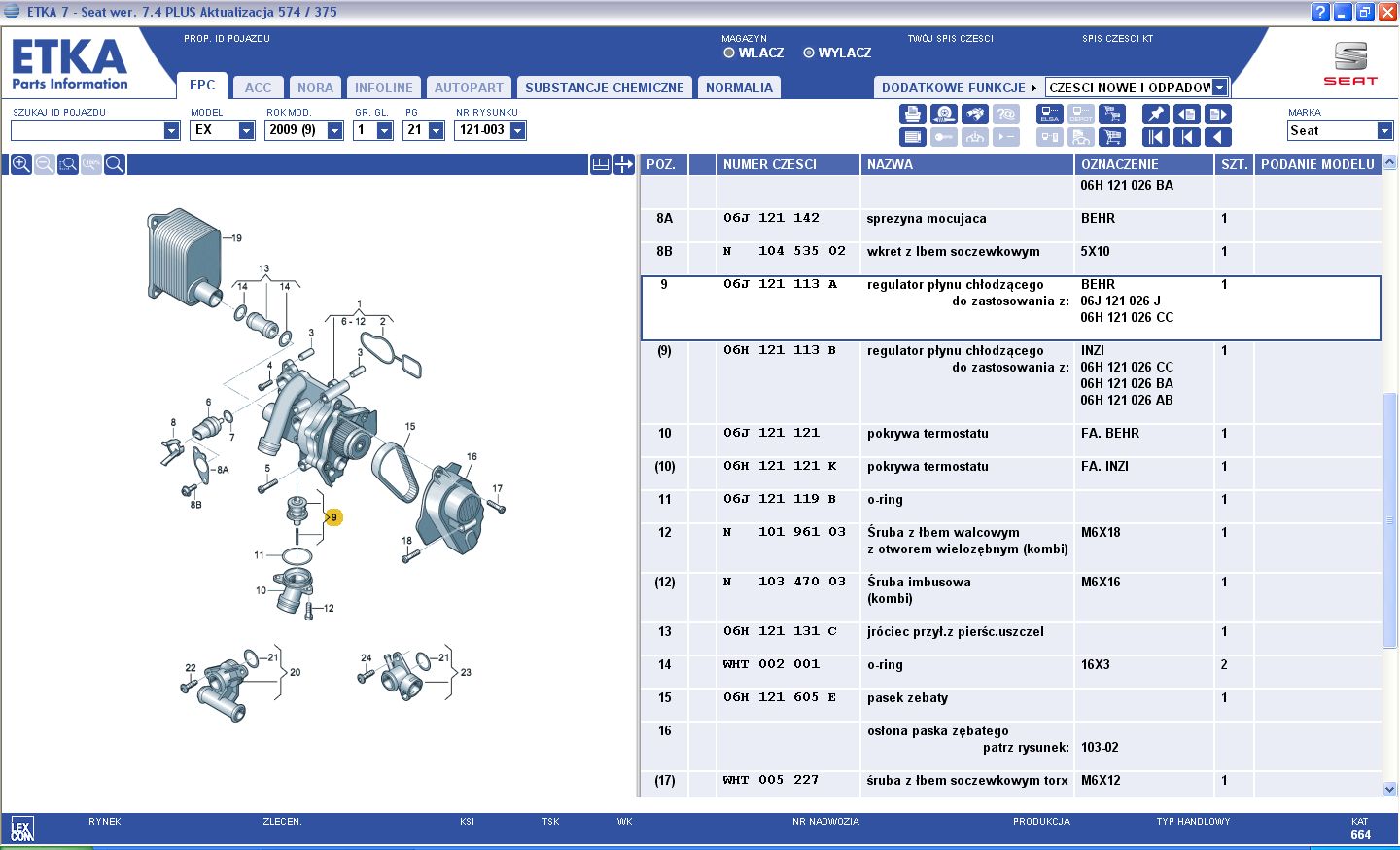Click the parts list scrollbar thumb

(x=1389, y=519)
